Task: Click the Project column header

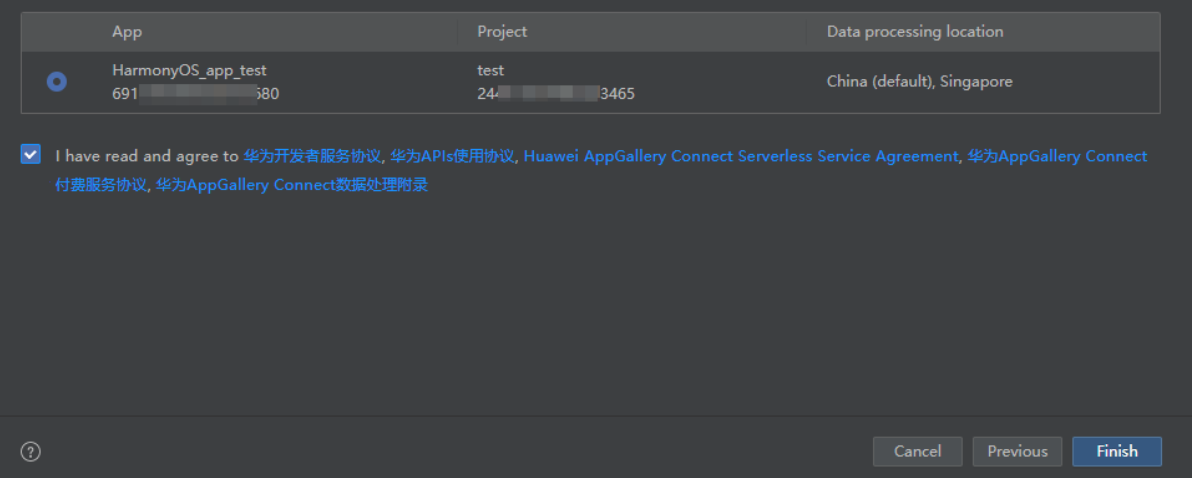Action: point(502,32)
